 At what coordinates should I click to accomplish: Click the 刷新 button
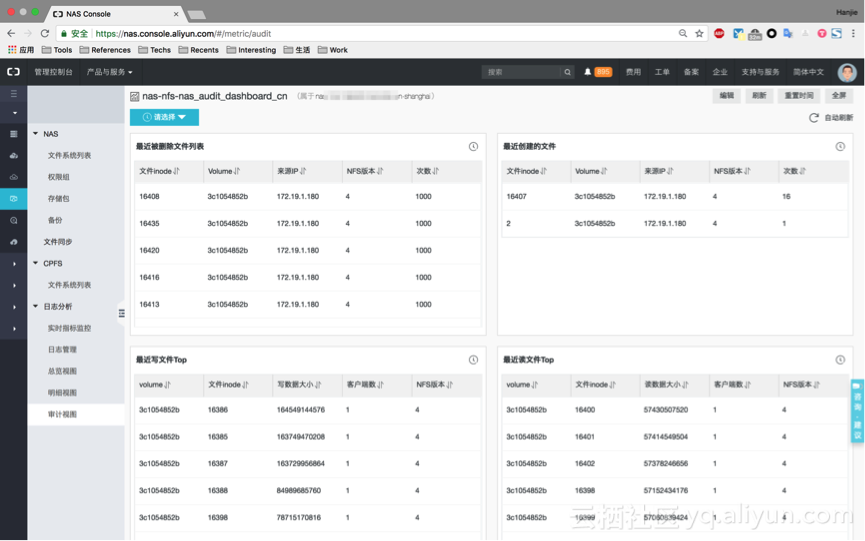coord(759,95)
